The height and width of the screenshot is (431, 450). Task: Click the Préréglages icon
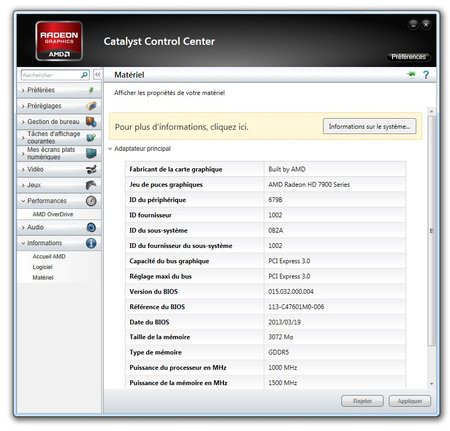click(91, 106)
